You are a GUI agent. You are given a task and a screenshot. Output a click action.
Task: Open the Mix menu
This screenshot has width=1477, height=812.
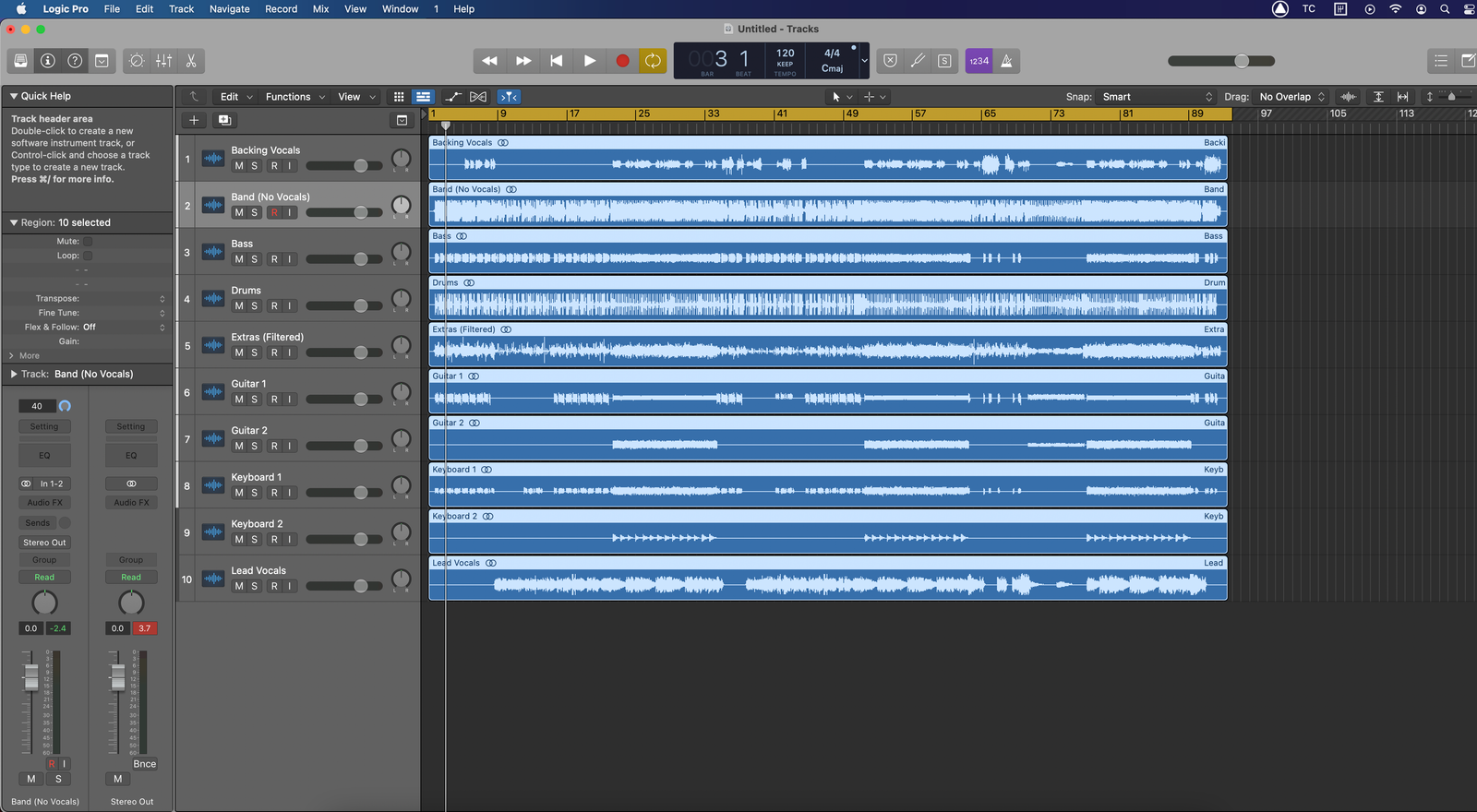[321, 9]
